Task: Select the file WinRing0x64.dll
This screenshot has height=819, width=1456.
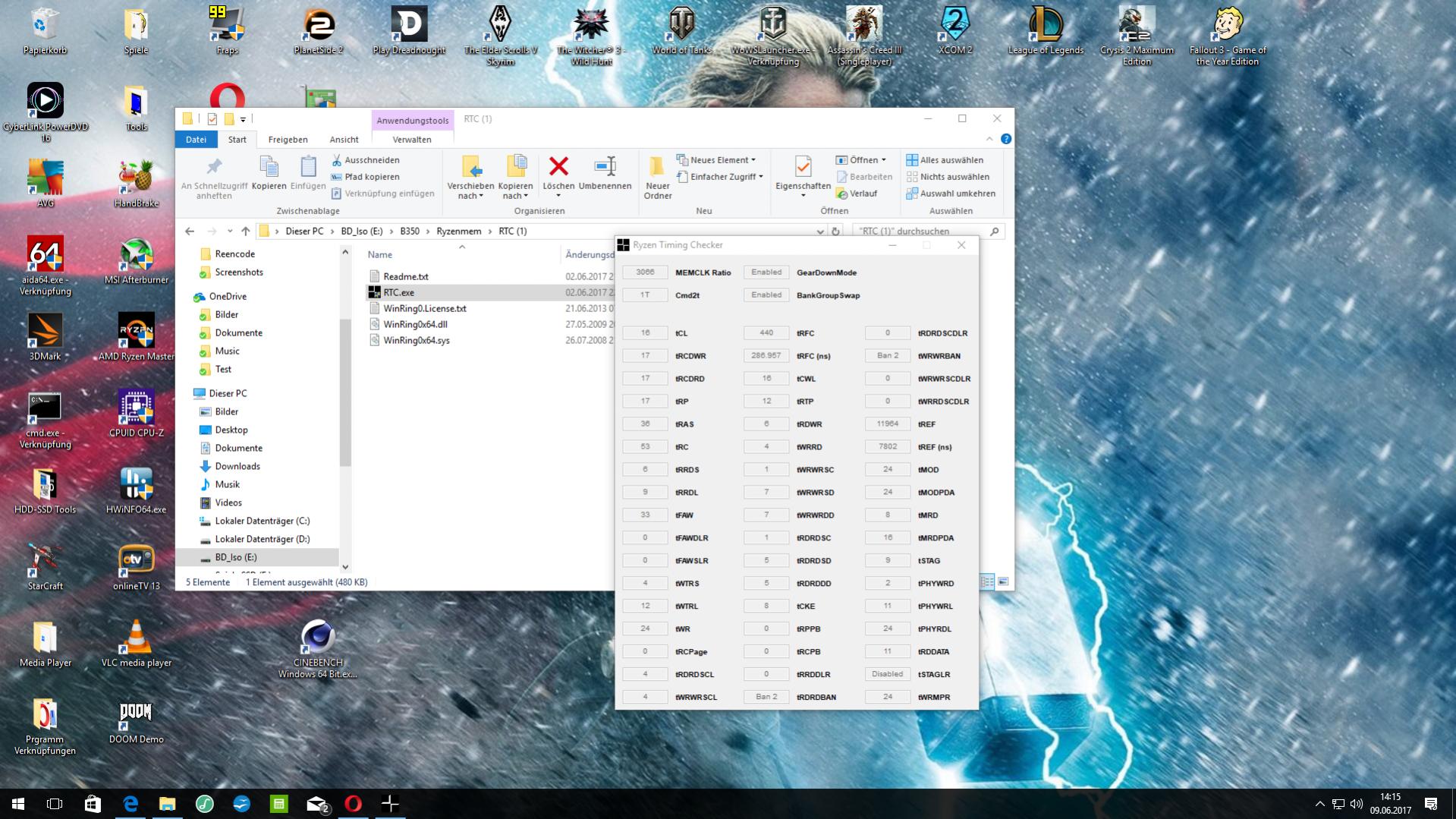Action: pyautogui.click(x=415, y=324)
